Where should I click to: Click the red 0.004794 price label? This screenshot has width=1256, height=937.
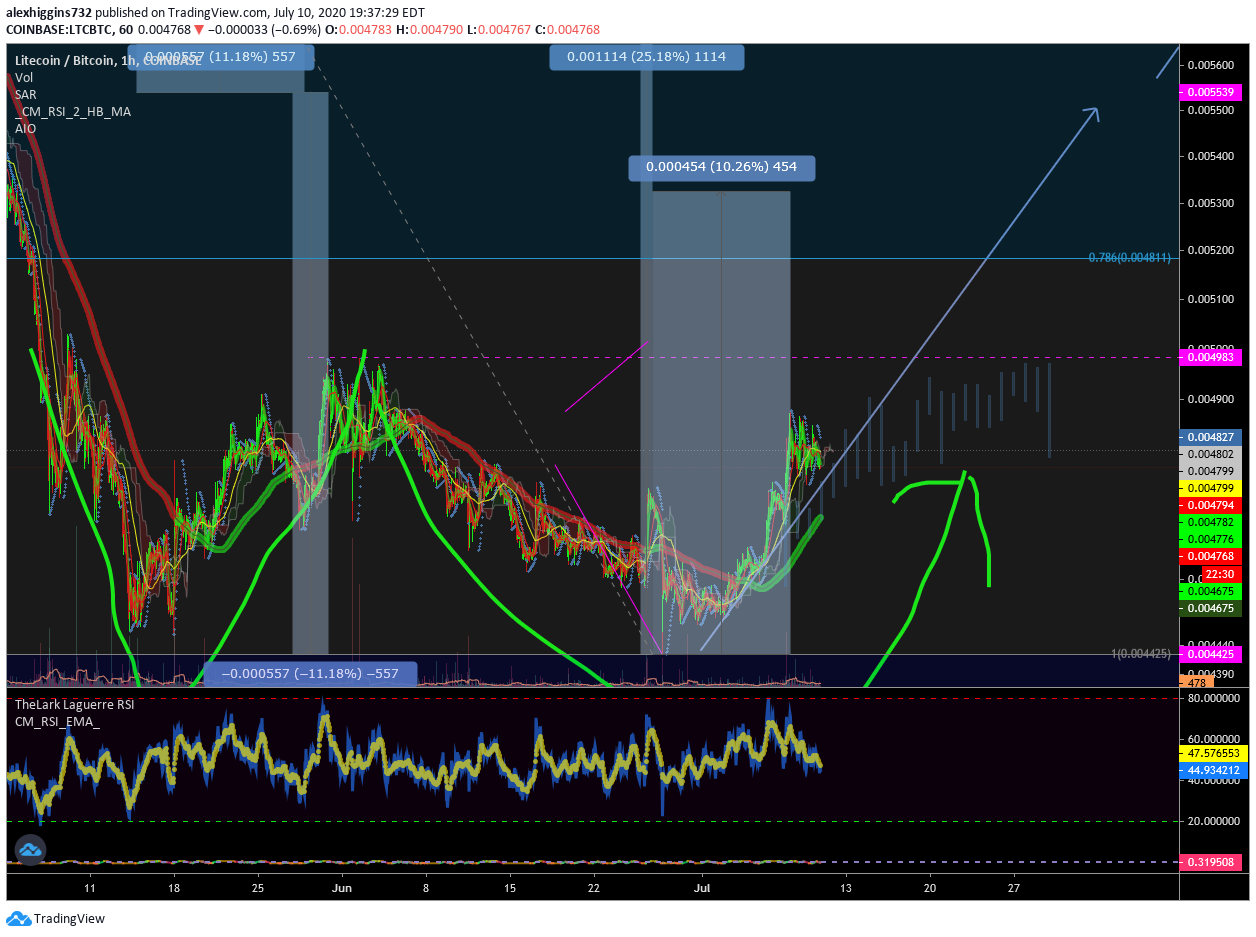1212,505
